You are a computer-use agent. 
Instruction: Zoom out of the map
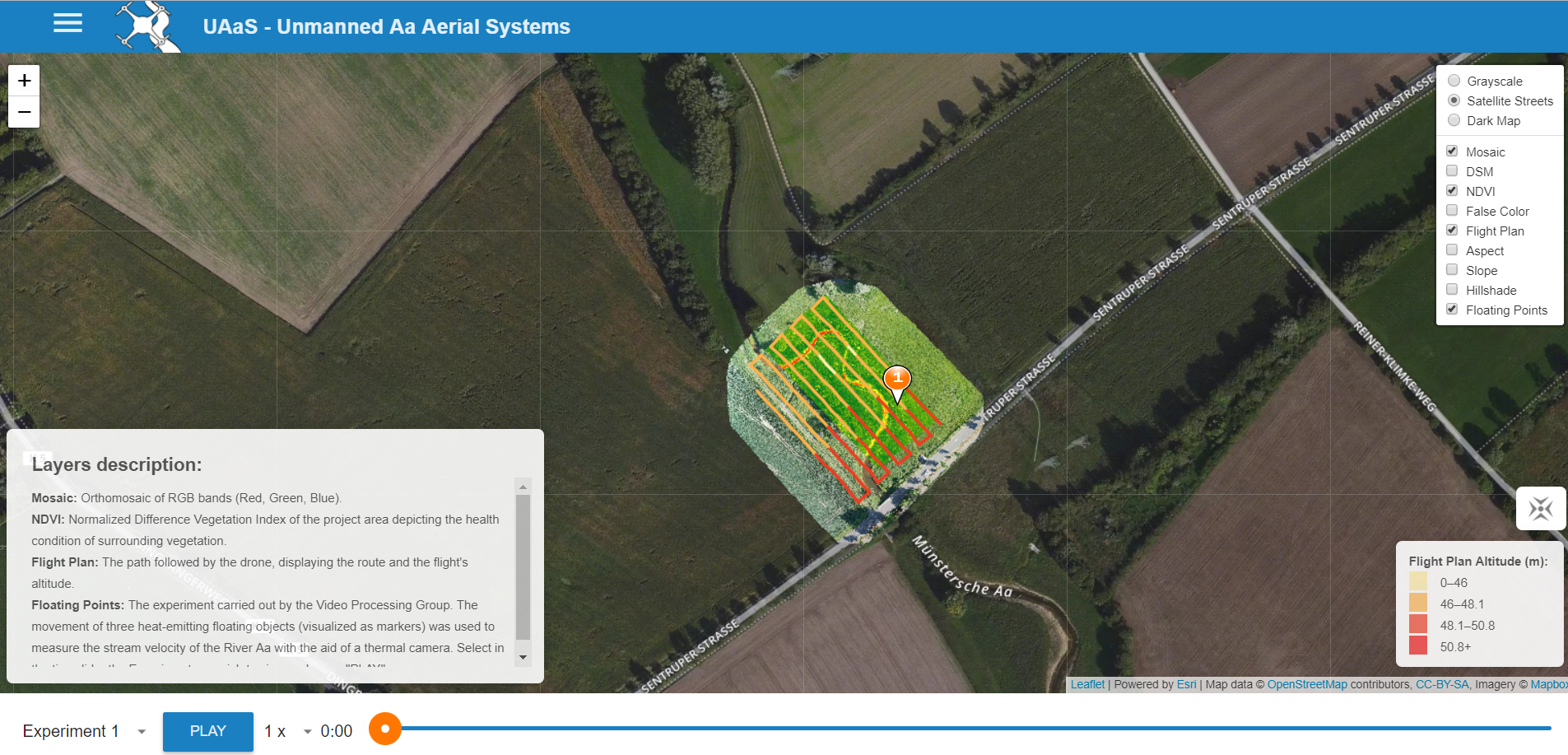pos(24,112)
